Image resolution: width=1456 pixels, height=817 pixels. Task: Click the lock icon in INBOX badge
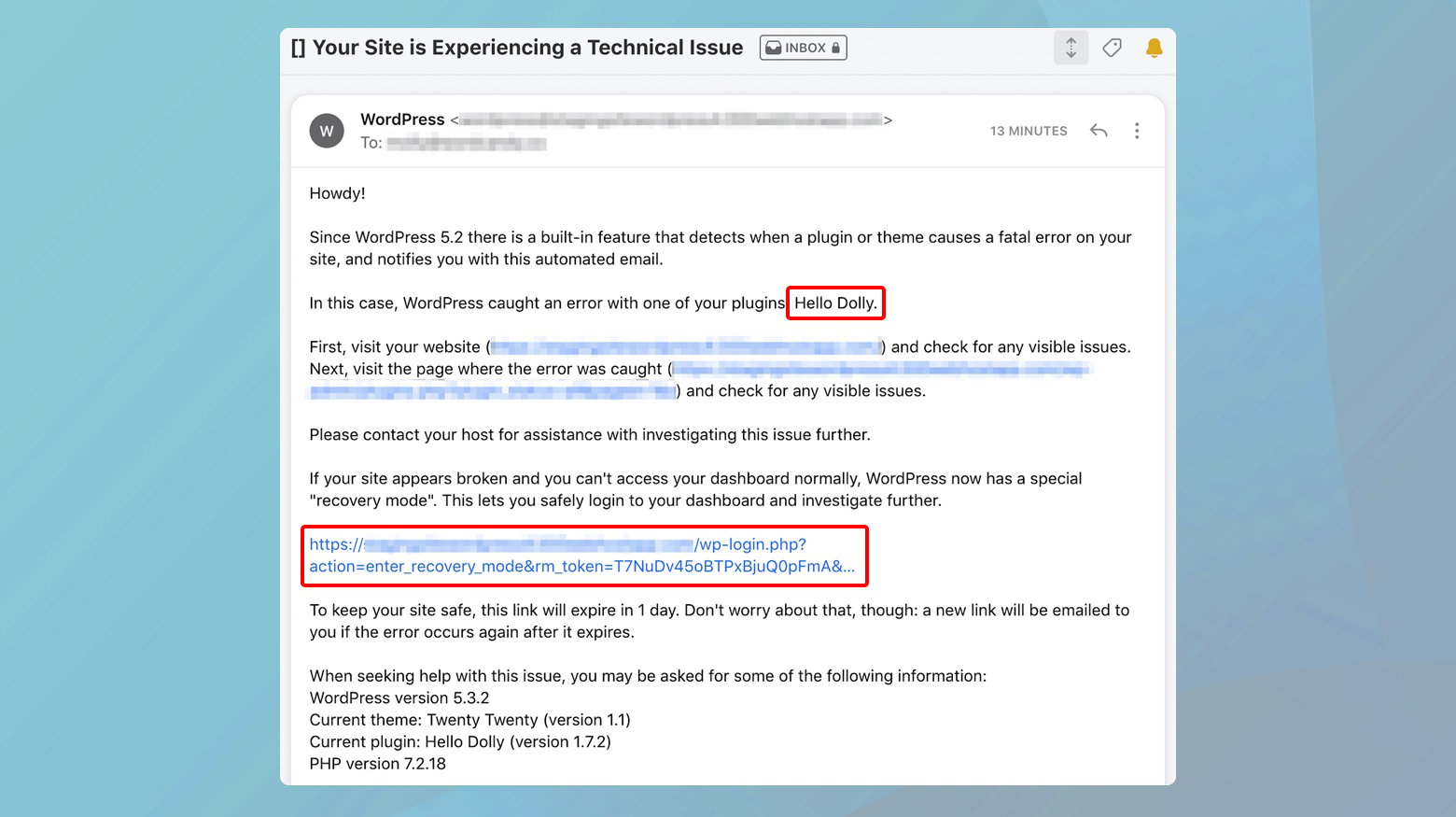tap(835, 48)
